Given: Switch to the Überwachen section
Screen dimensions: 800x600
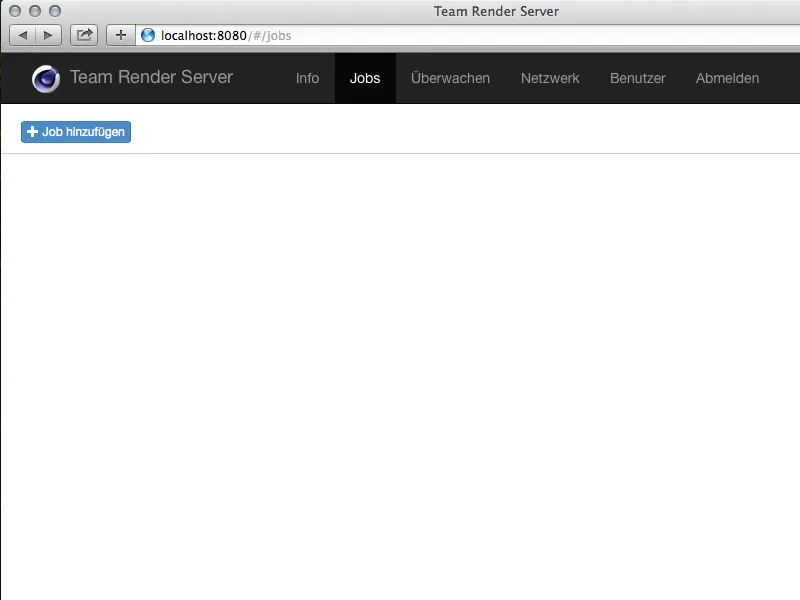Looking at the screenshot, I should tap(450, 78).
